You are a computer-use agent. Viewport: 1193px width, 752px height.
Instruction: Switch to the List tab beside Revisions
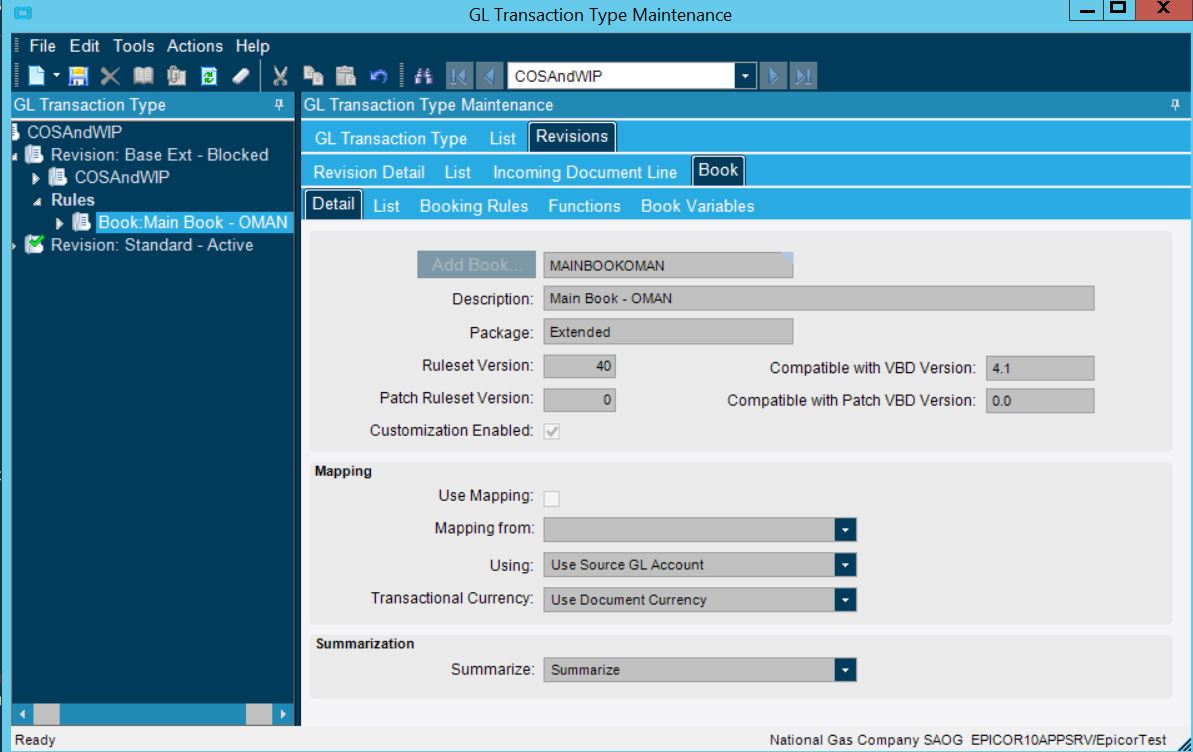[502, 138]
